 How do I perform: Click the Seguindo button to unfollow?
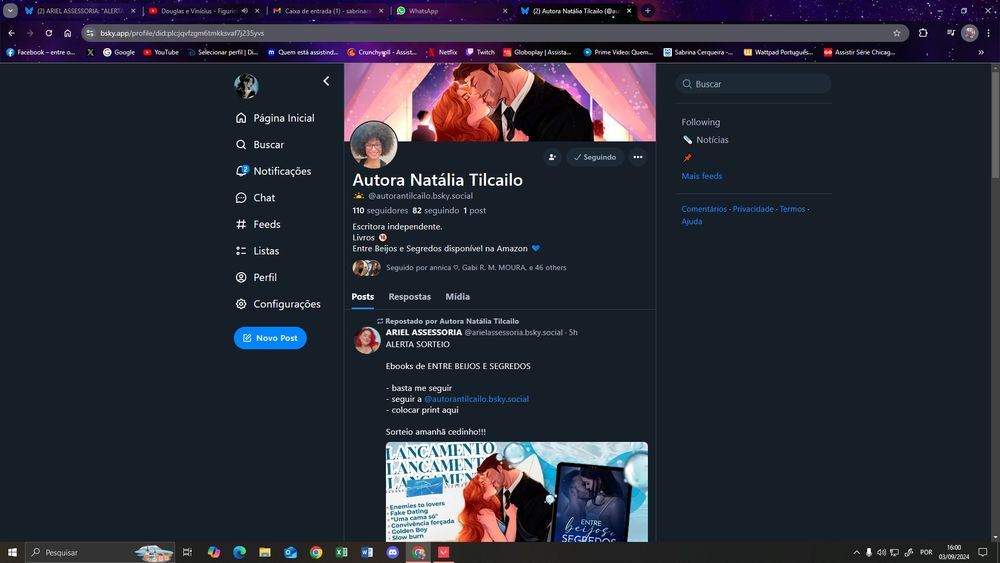click(x=595, y=157)
